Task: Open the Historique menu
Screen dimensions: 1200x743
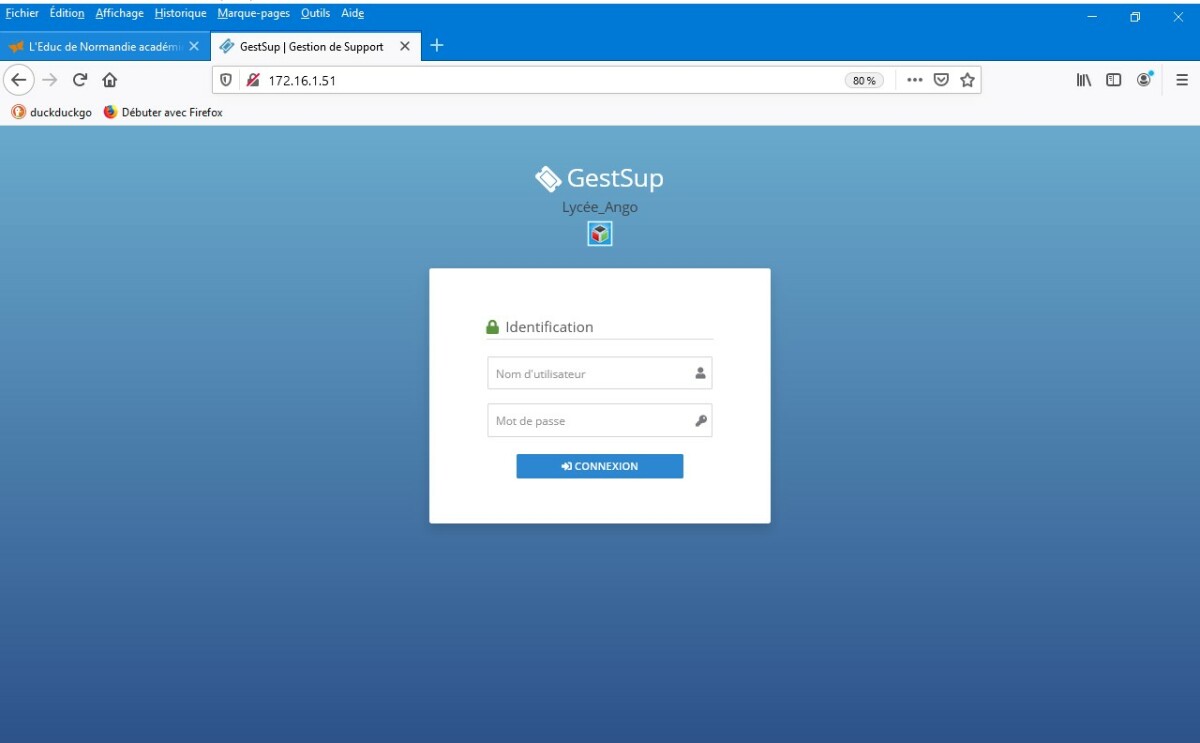Action: [181, 14]
